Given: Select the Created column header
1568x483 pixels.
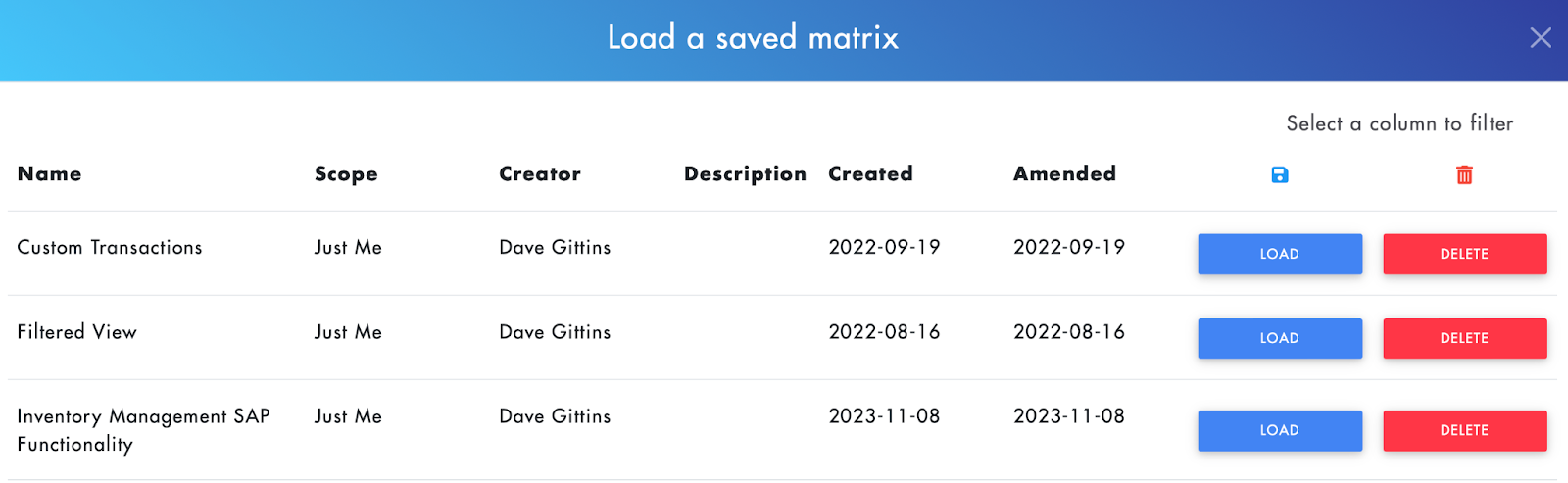Looking at the screenshot, I should (x=870, y=174).
